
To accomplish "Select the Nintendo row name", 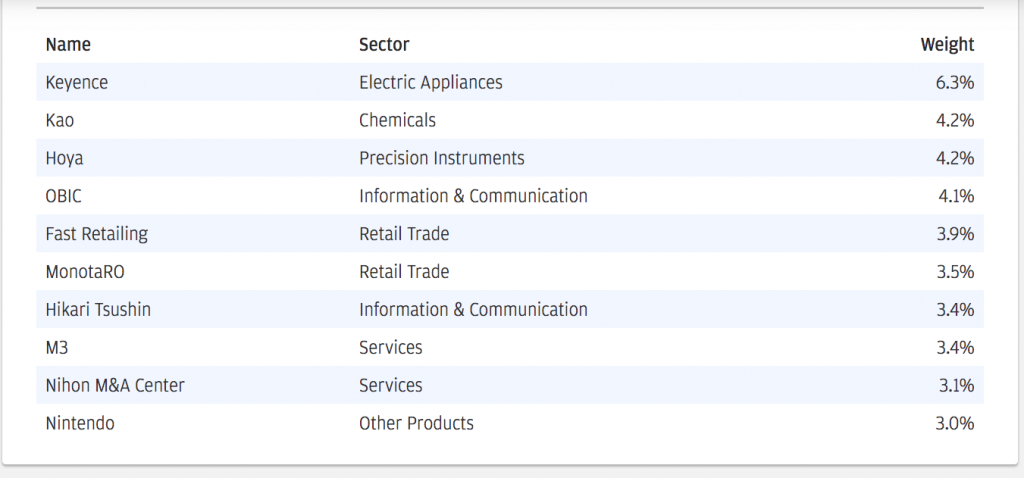I will coord(80,423).
